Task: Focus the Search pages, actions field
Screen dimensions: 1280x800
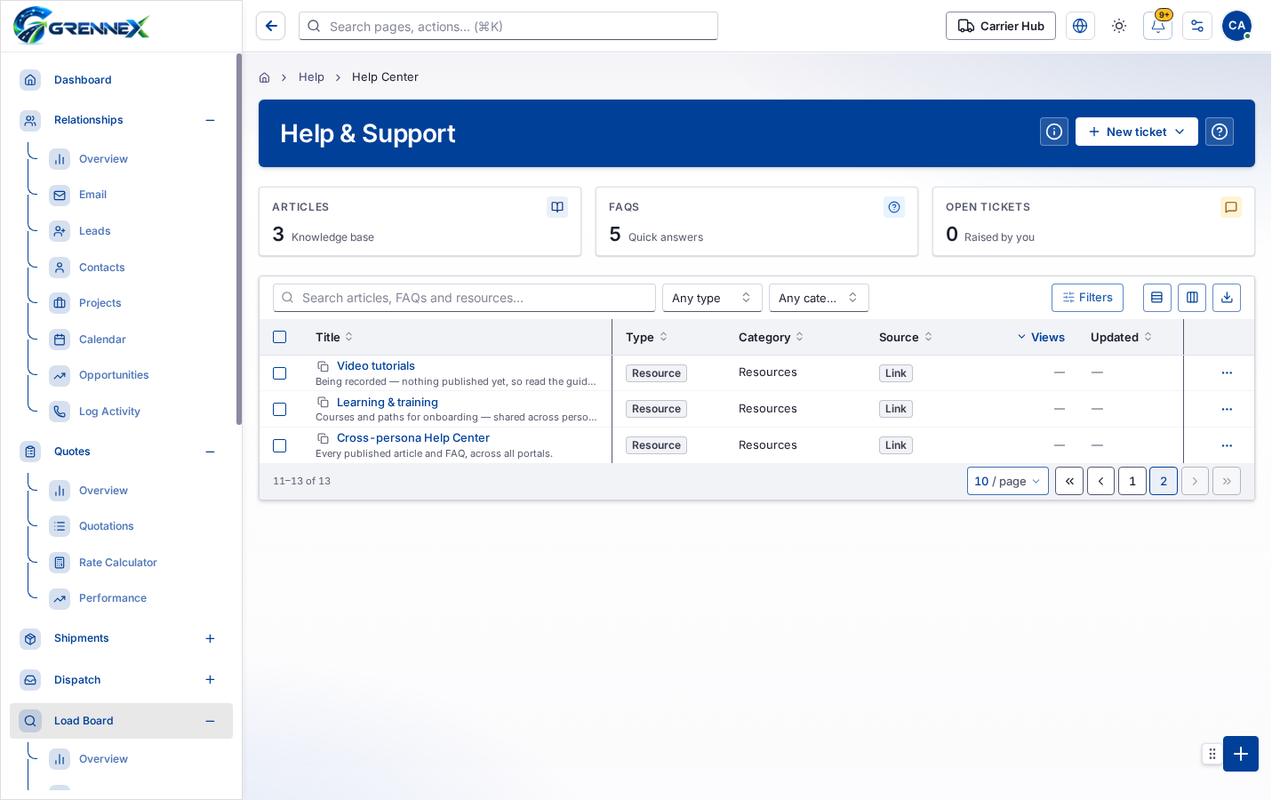Action: point(508,26)
